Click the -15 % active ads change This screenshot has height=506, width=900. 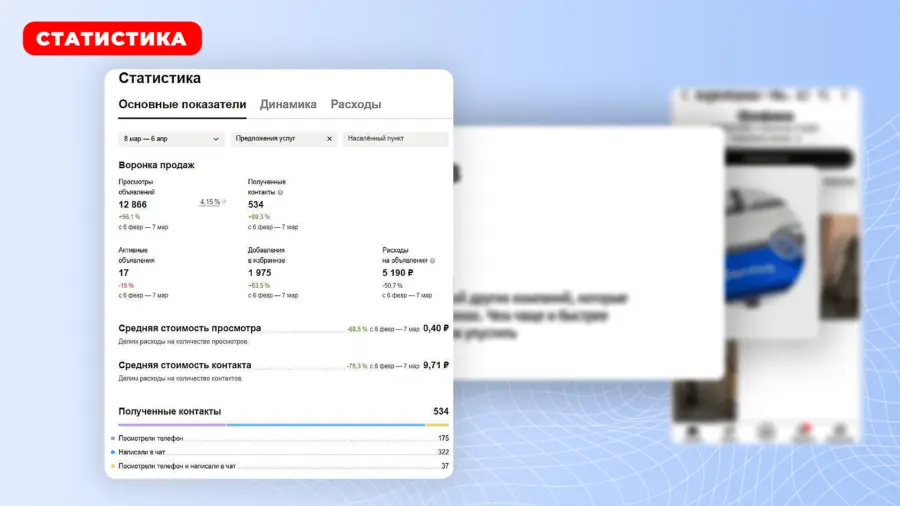click(126, 286)
